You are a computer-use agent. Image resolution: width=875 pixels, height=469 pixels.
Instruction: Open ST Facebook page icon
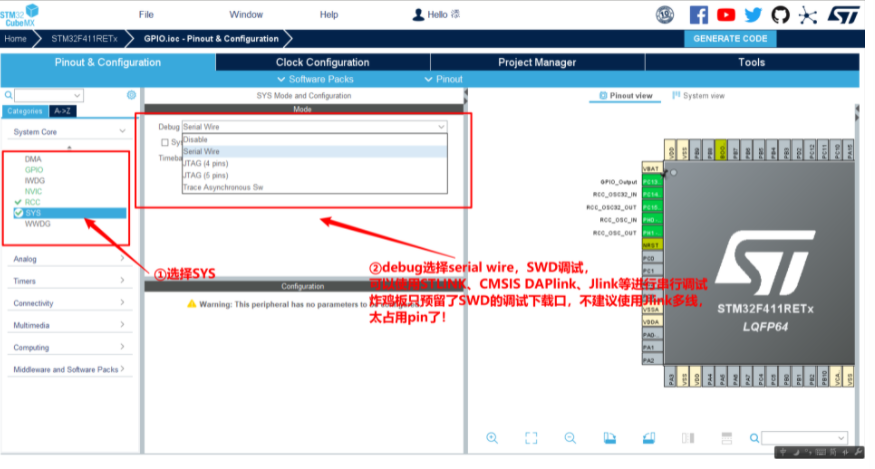[x=698, y=15]
